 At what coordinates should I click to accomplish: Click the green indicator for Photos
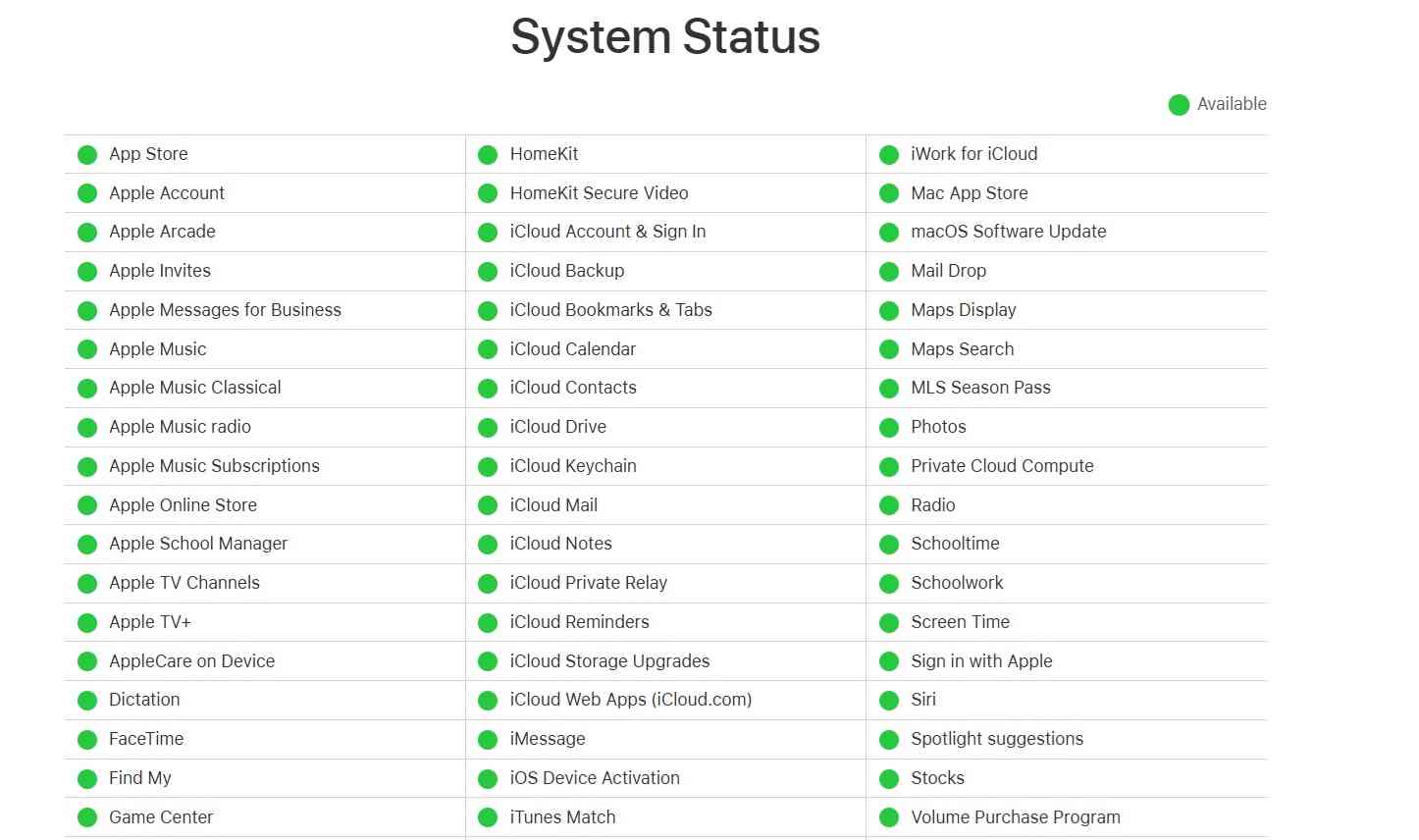point(889,428)
